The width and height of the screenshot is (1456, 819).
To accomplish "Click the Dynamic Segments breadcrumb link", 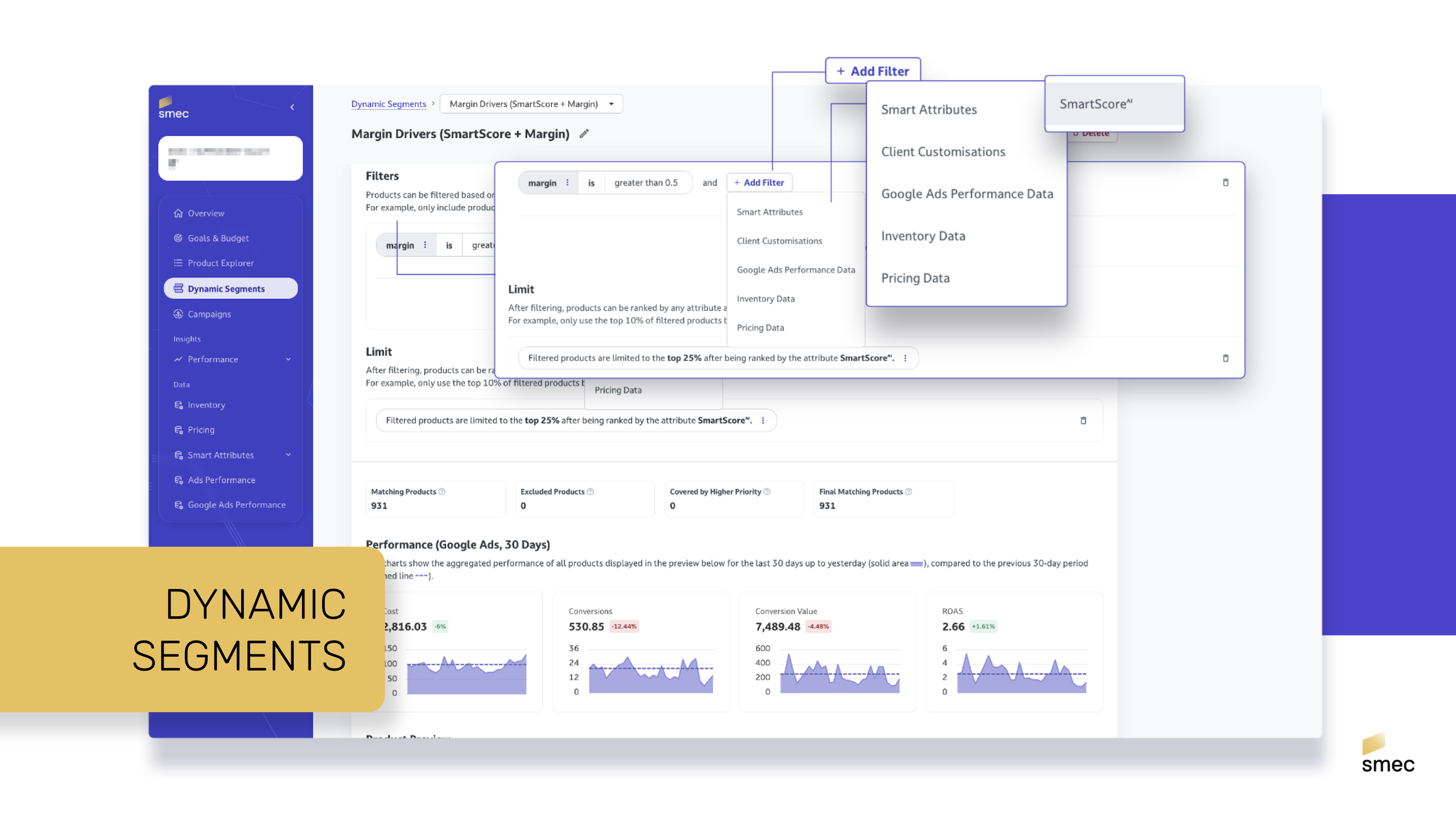I will (388, 104).
